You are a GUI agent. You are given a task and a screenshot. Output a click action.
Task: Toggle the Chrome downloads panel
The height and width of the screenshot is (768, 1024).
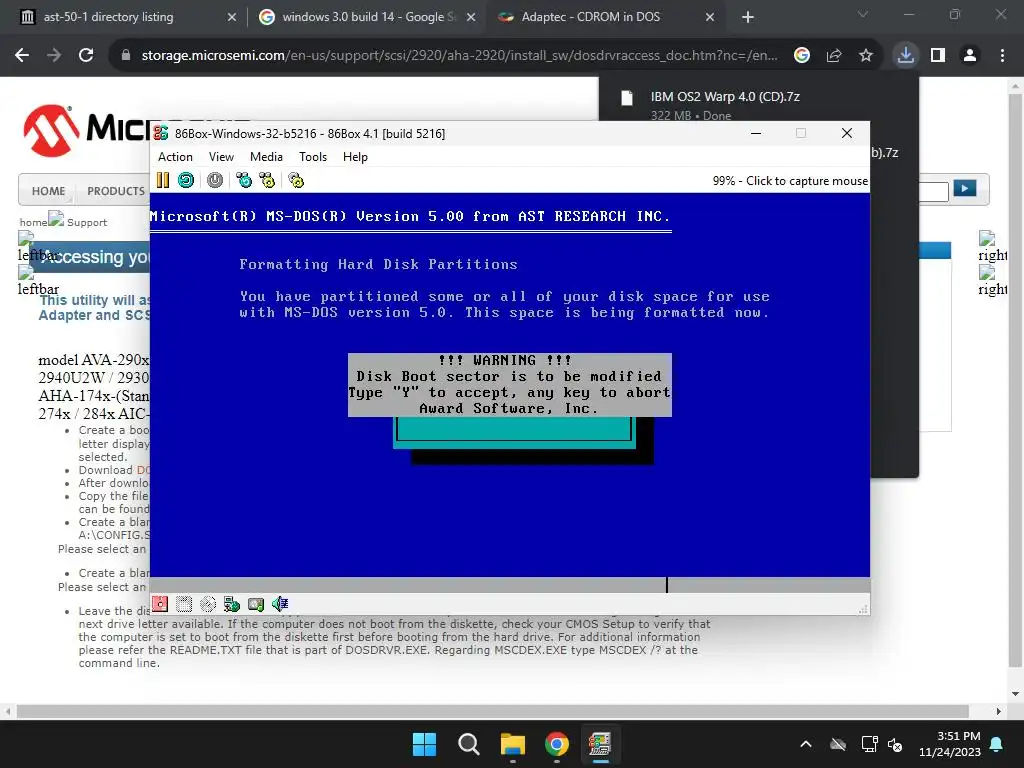tap(906, 56)
